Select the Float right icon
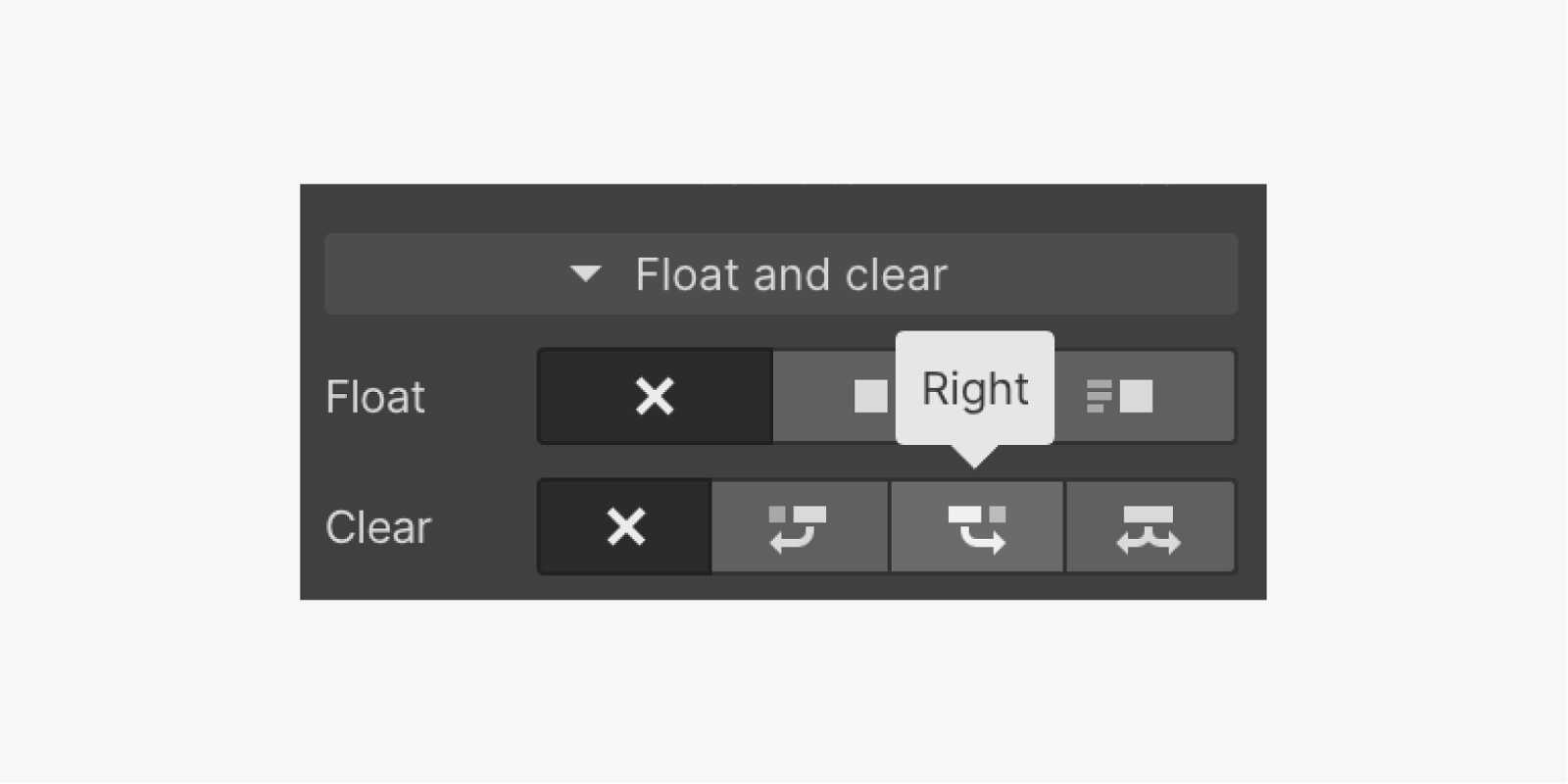Image resolution: width=1568 pixels, height=784 pixels. (1120, 397)
